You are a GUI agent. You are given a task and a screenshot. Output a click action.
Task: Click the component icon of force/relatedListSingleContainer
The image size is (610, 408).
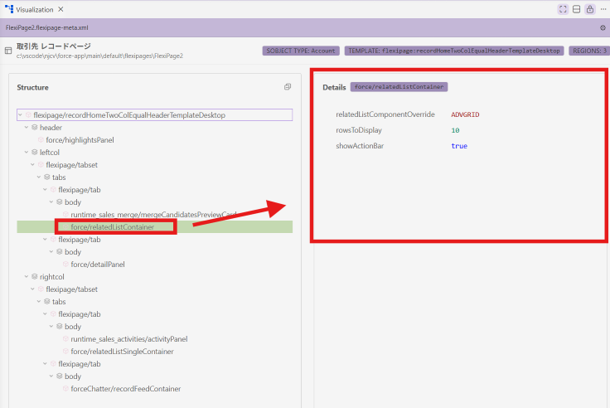coord(66,352)
